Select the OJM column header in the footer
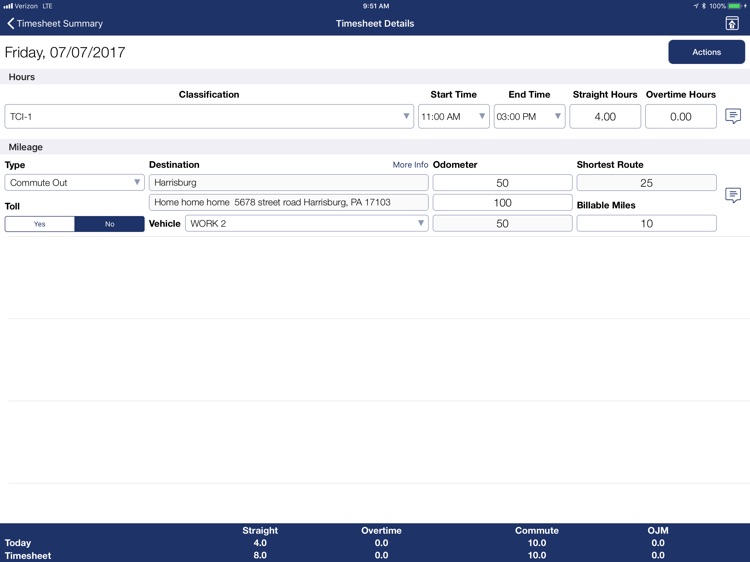The width and height of the screenshot is (750, 562). pyautogui.click(x=658, y=530)
